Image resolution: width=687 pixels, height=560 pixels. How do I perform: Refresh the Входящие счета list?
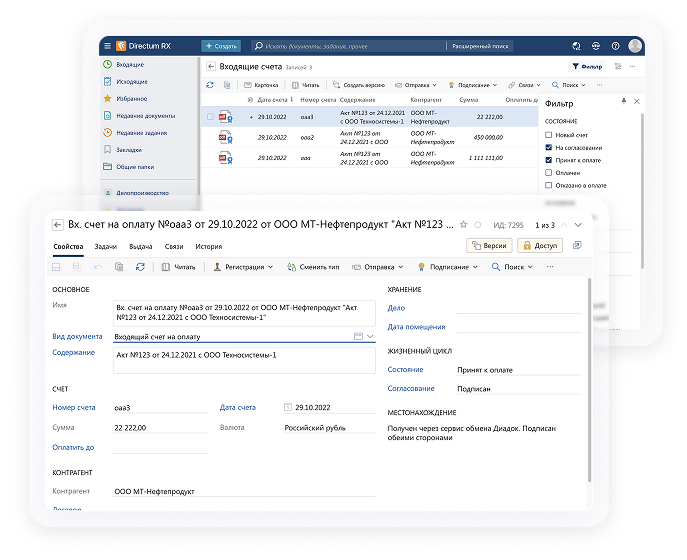pyautogui.click(x=210, y=85)
